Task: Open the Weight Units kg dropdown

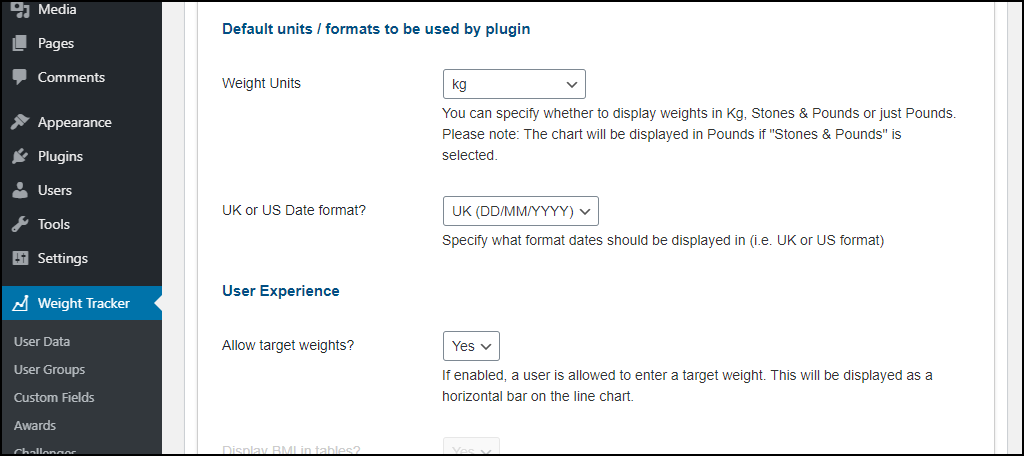Action: click(x=514, y=84)
